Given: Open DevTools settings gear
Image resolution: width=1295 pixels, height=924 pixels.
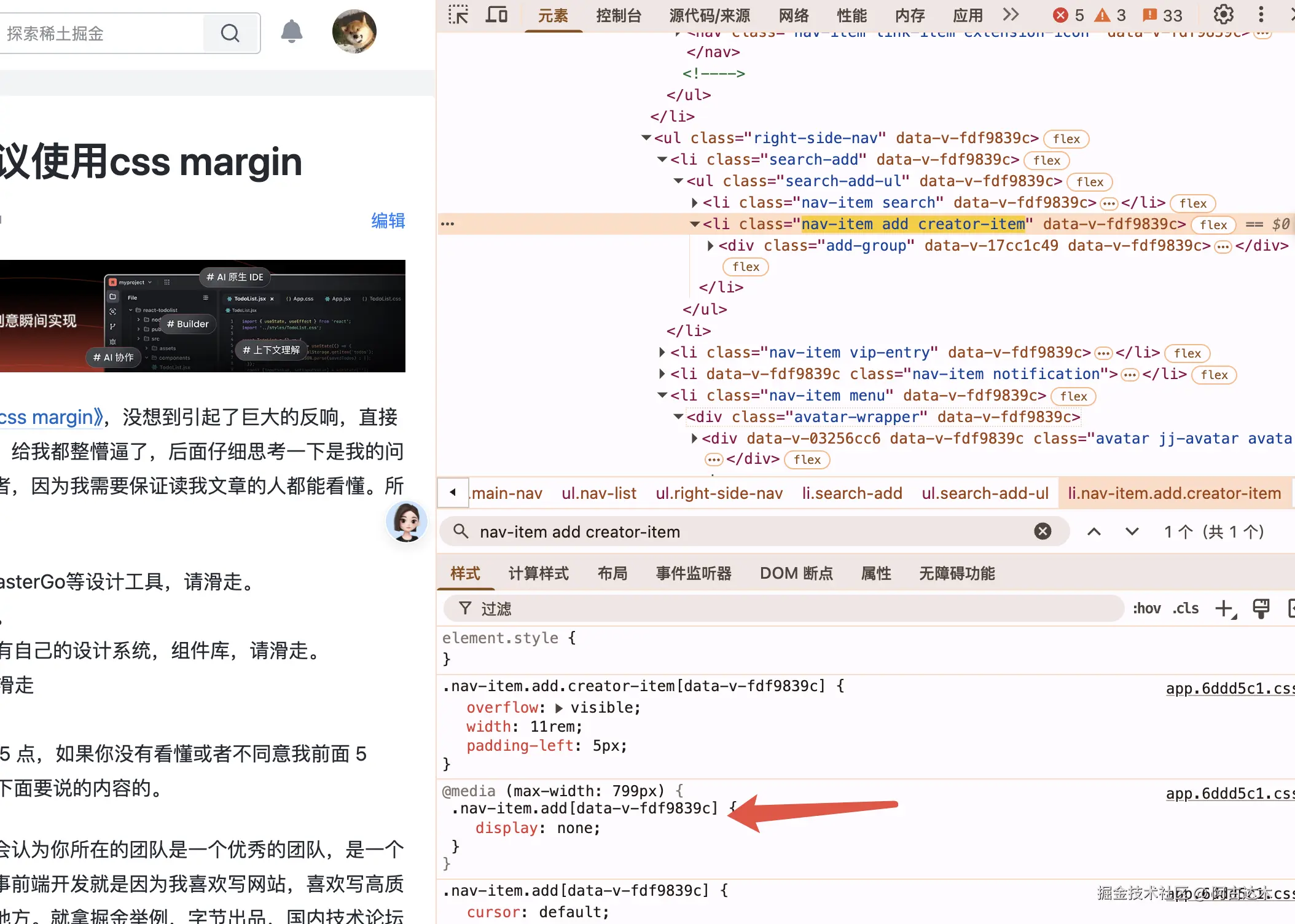Looking at the screenshot, I should point(1223,14).
